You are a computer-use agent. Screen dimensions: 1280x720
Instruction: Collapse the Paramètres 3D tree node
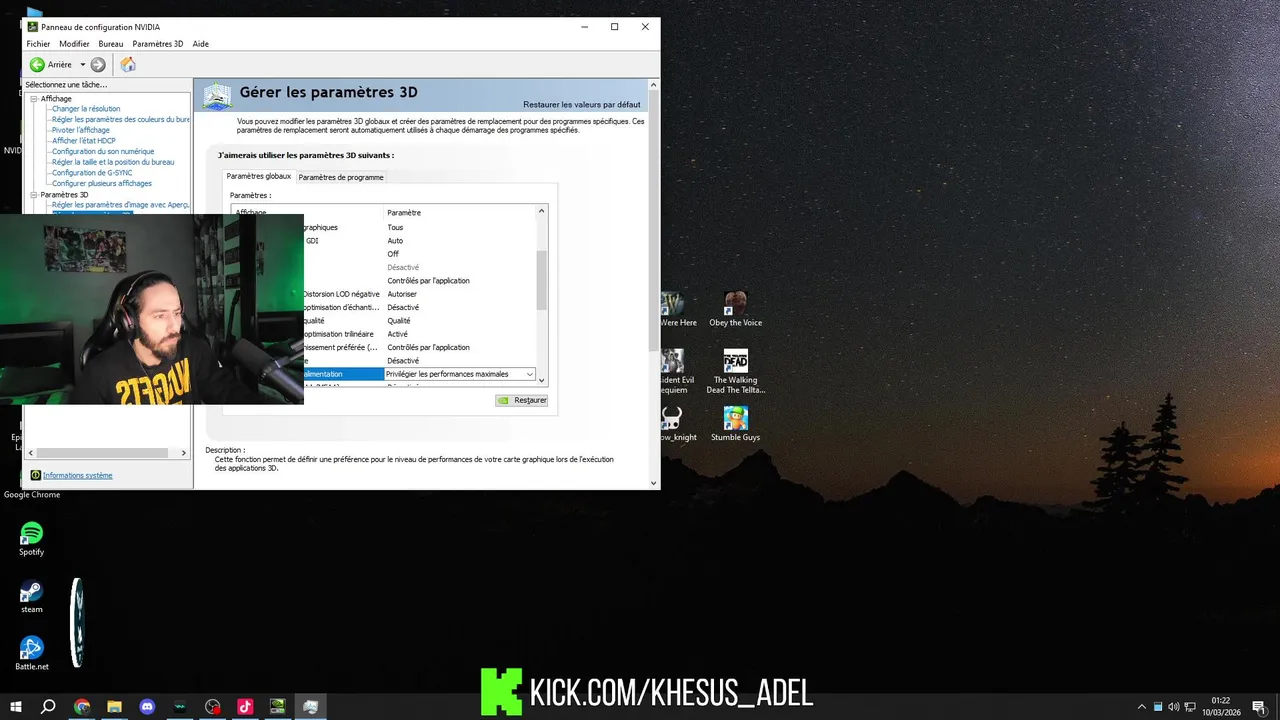[34, 195]
